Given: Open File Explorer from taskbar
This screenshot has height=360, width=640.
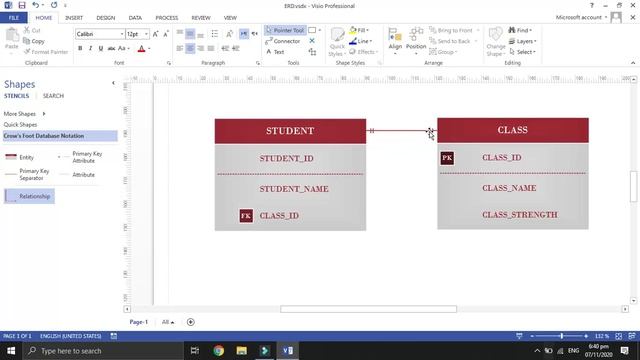Looking at the screenshot, I should [x=242, y=351].
